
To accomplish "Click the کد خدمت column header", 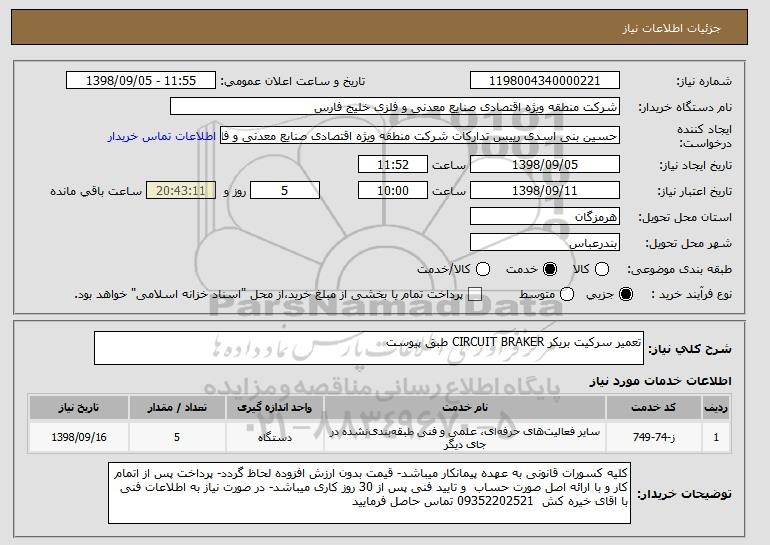I will point(653,408).
